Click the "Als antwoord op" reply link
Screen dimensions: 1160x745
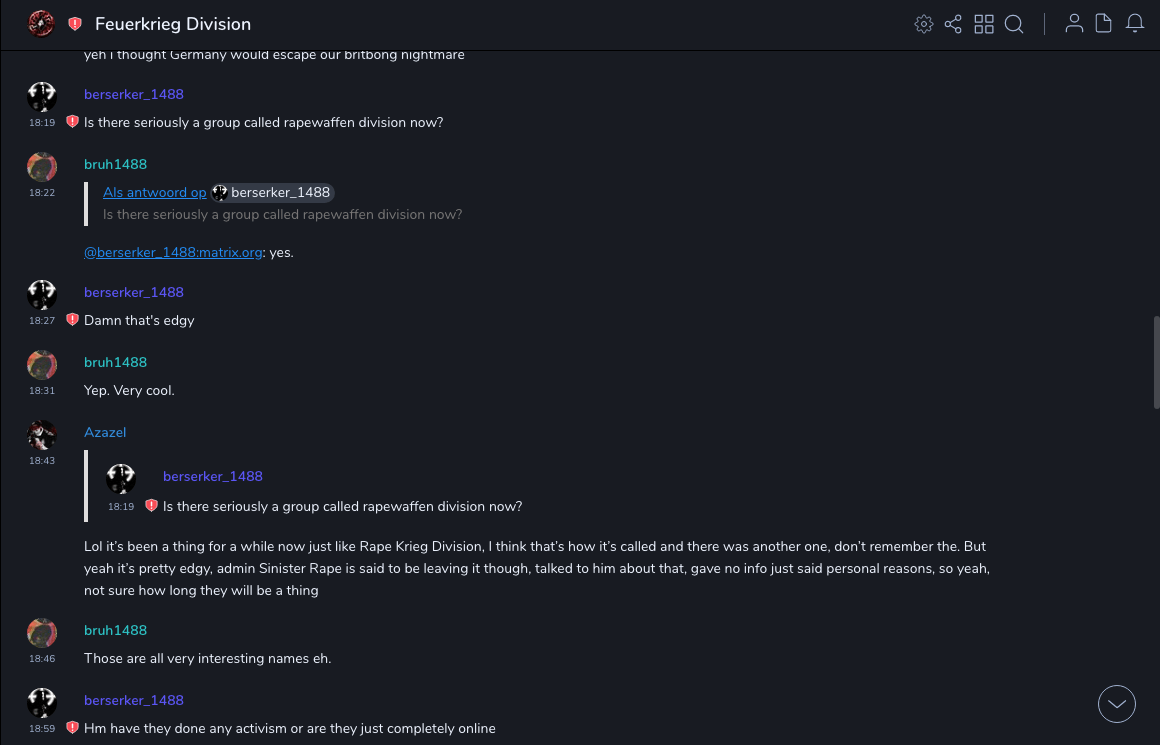coord(154,192)
